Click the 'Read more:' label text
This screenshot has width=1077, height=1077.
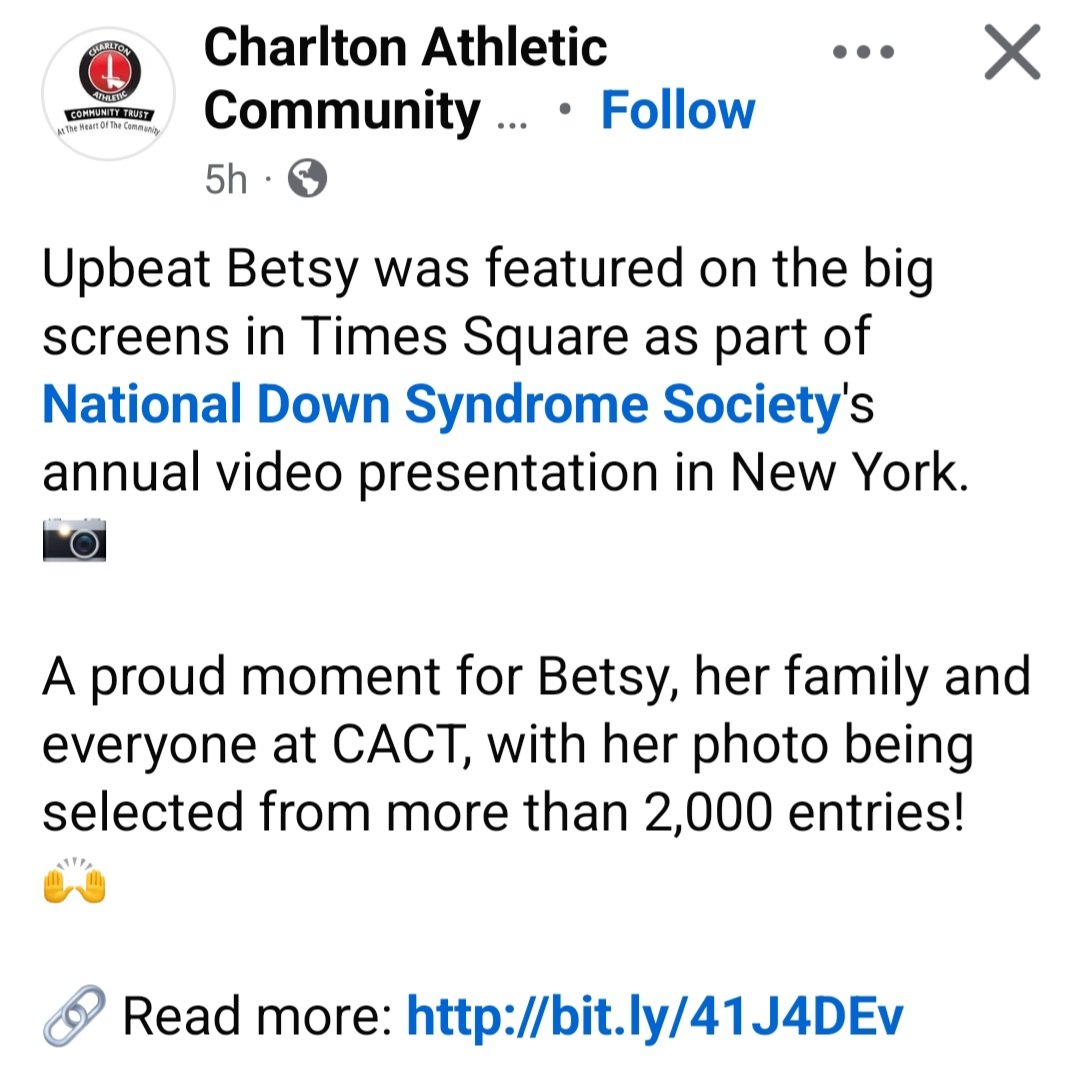pos(258,1016)
